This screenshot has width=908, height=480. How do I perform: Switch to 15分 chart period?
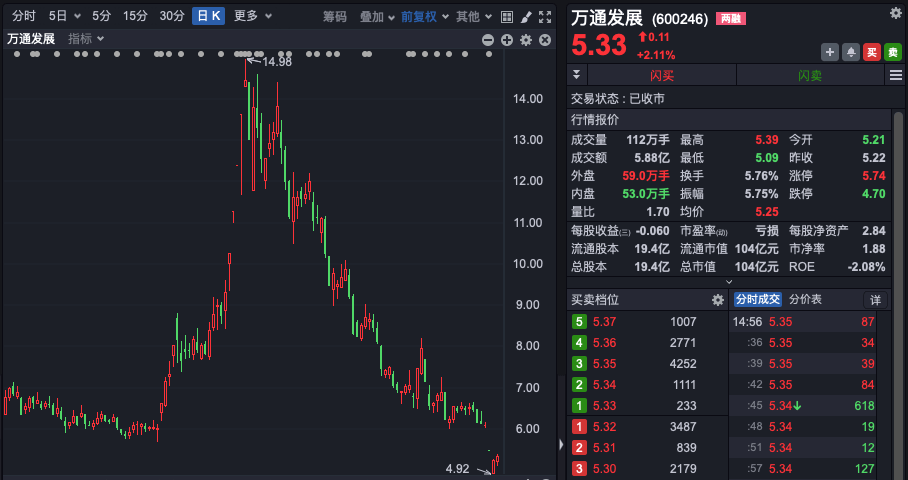click(x=135, y=16)
